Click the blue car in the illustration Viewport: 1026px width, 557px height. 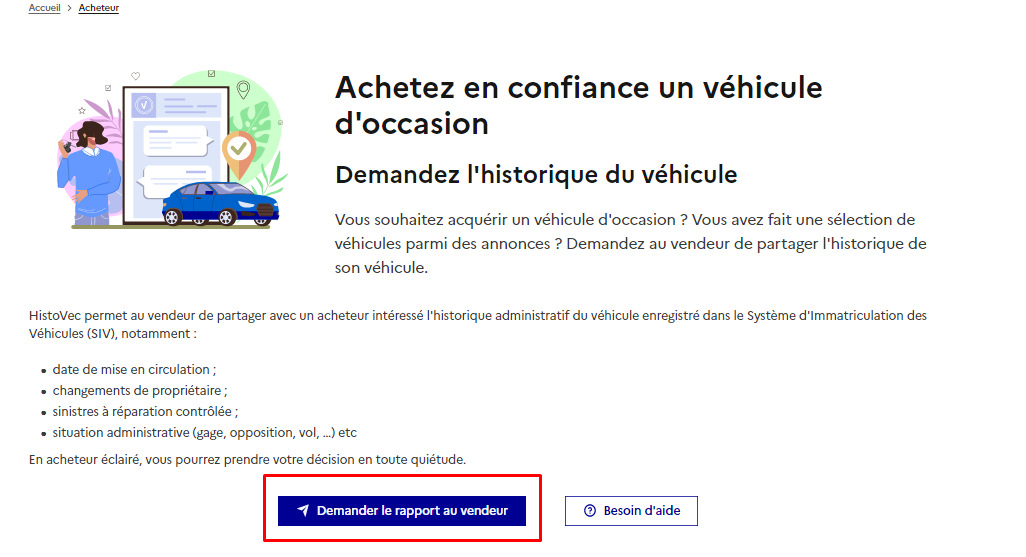point(220,204)
